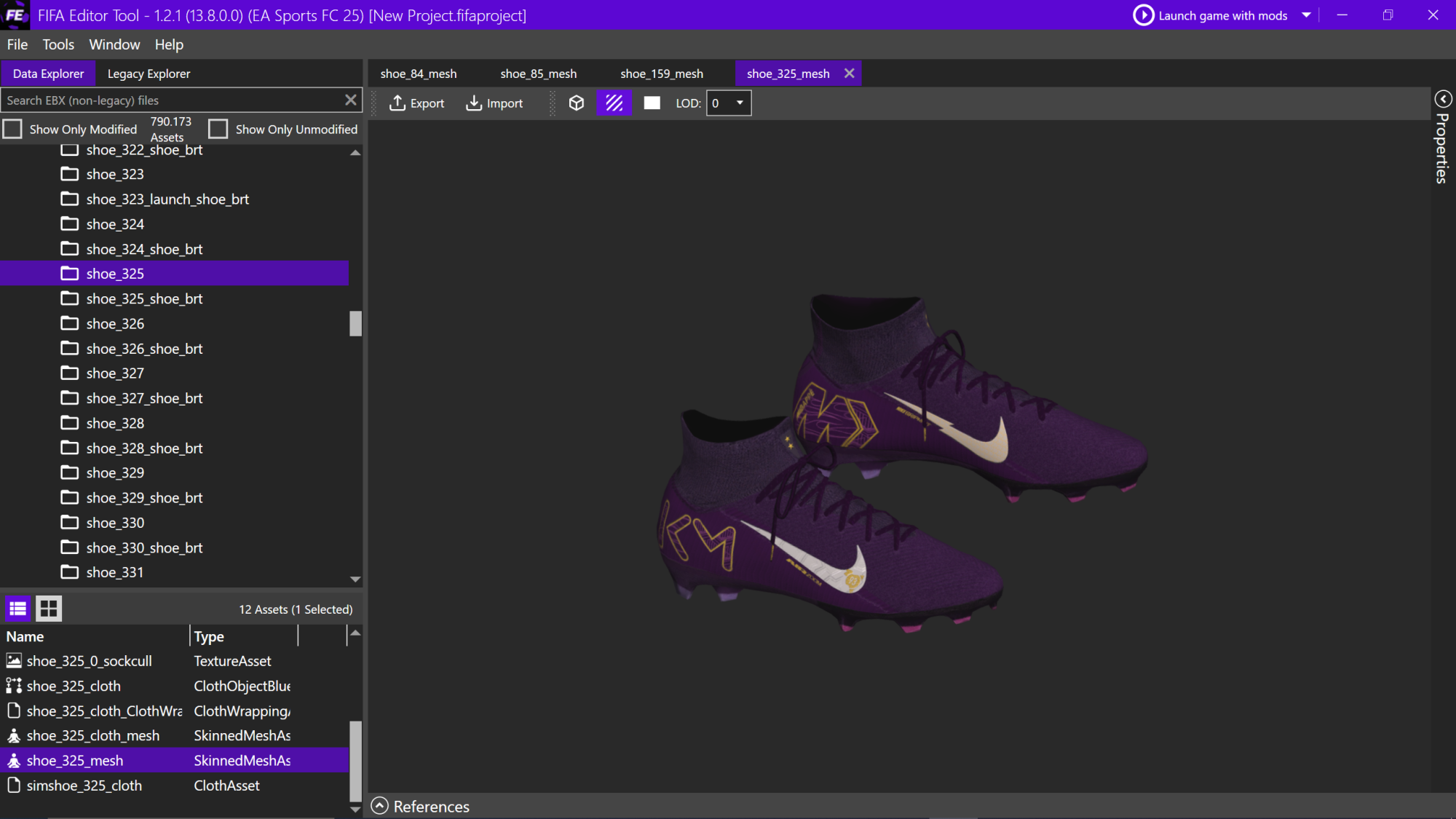Screen dimensions: 1456x819
Task: Select the shoe_325_mesh asset row
Action: point(175,761)
